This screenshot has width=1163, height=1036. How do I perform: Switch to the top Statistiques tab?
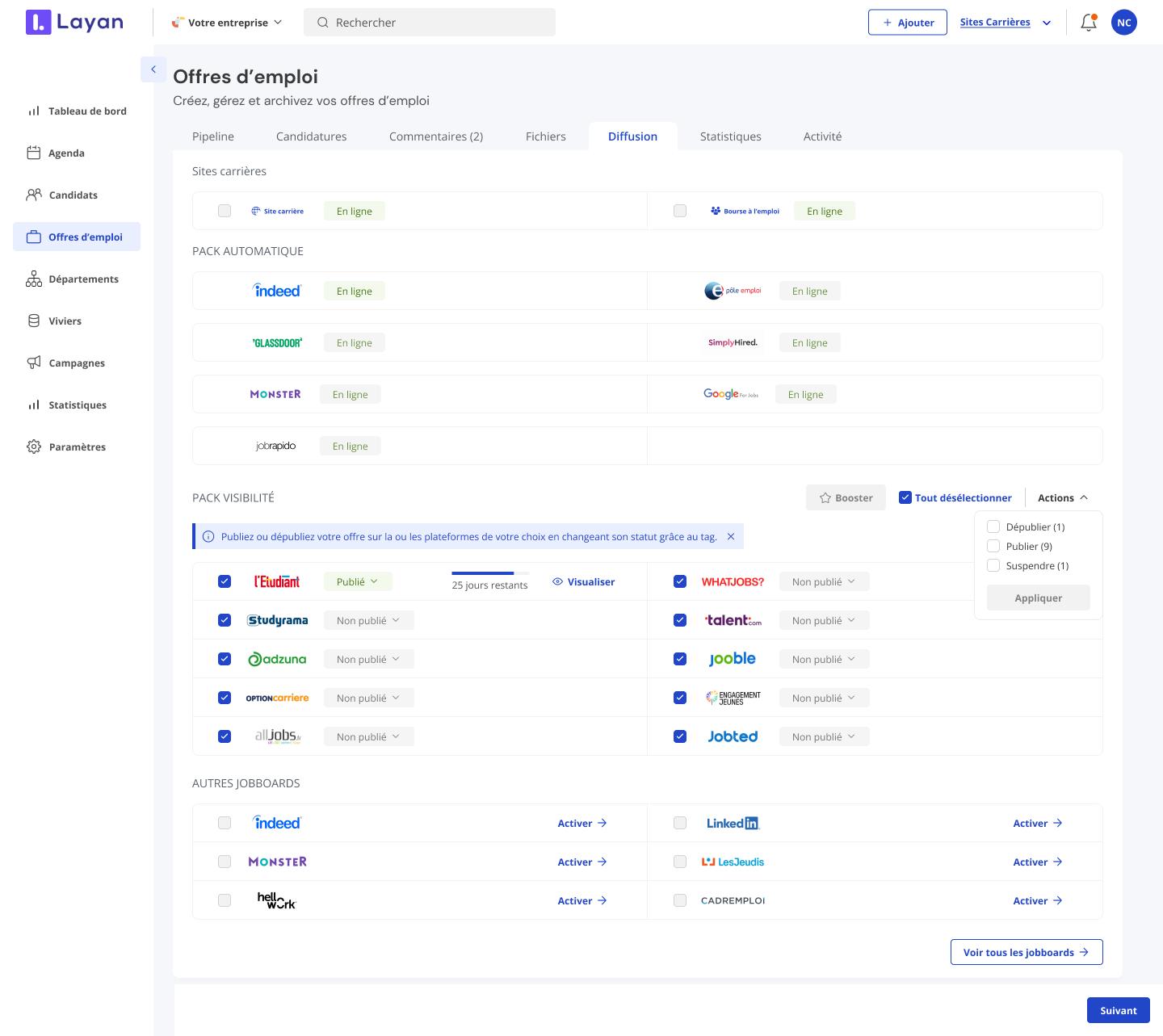click(x=731, y=136)
